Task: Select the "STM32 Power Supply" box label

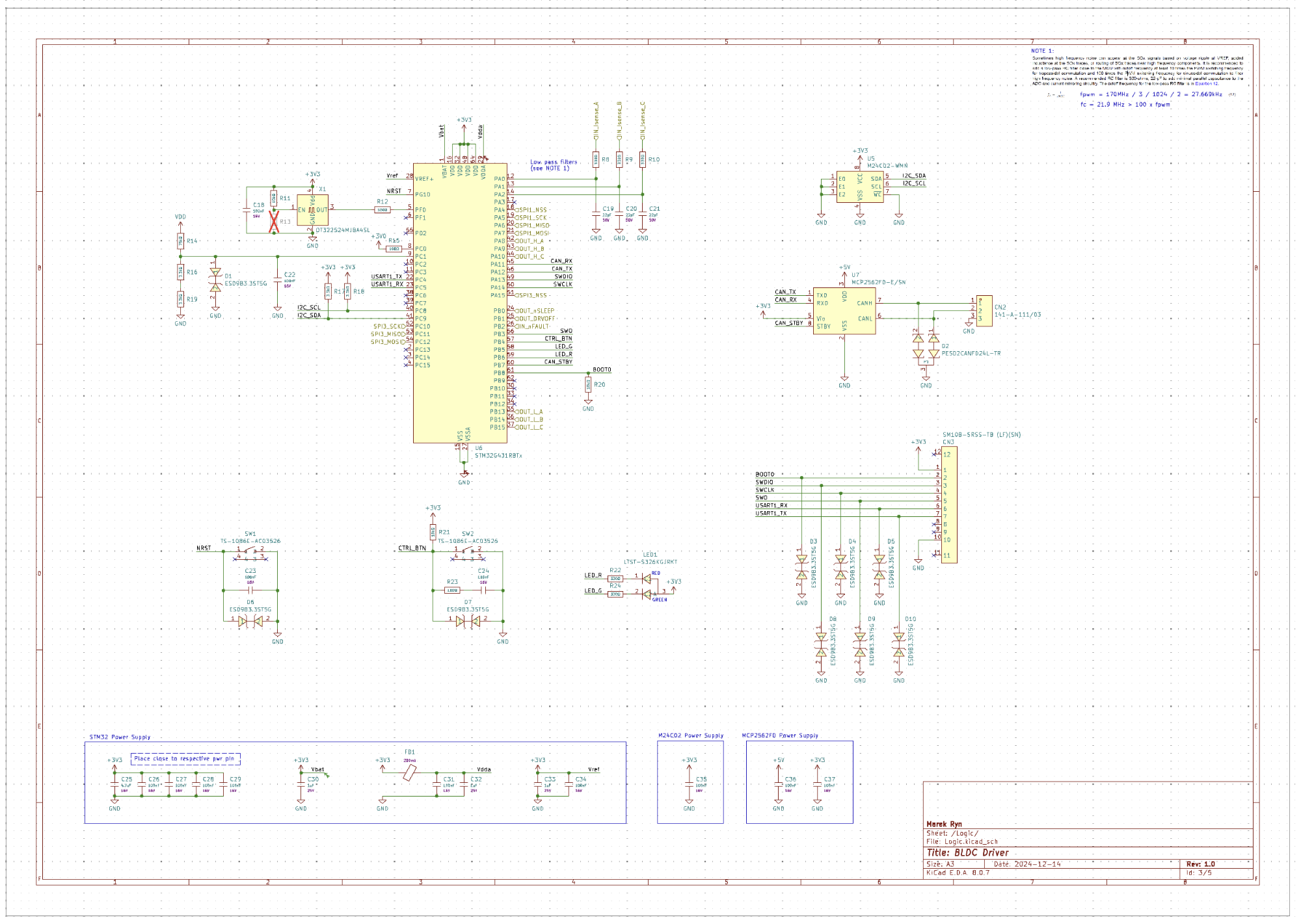Action: click(120, 737)
